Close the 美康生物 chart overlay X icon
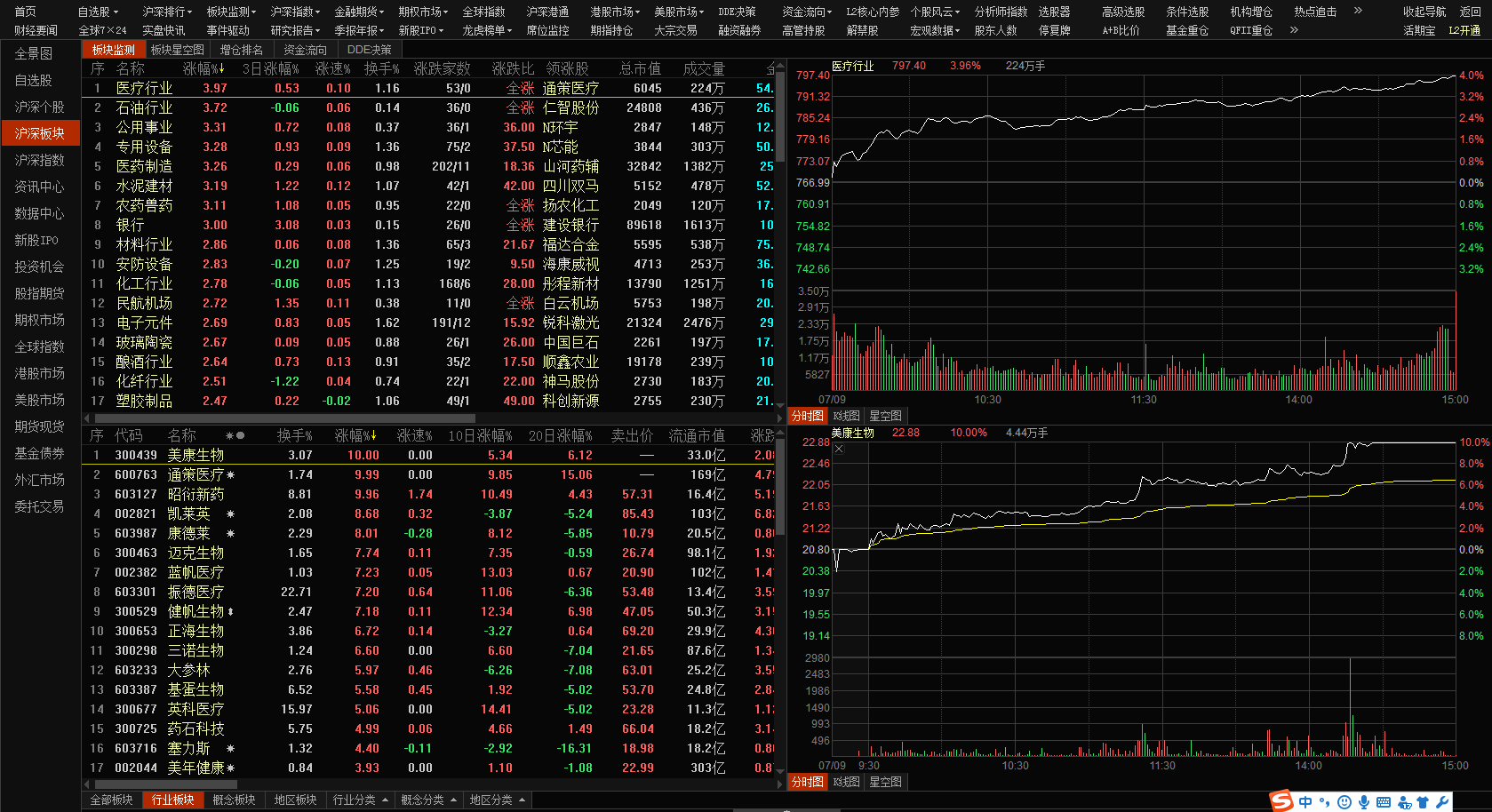Screen dimensions: 1492x812 [x=839, y=449]
